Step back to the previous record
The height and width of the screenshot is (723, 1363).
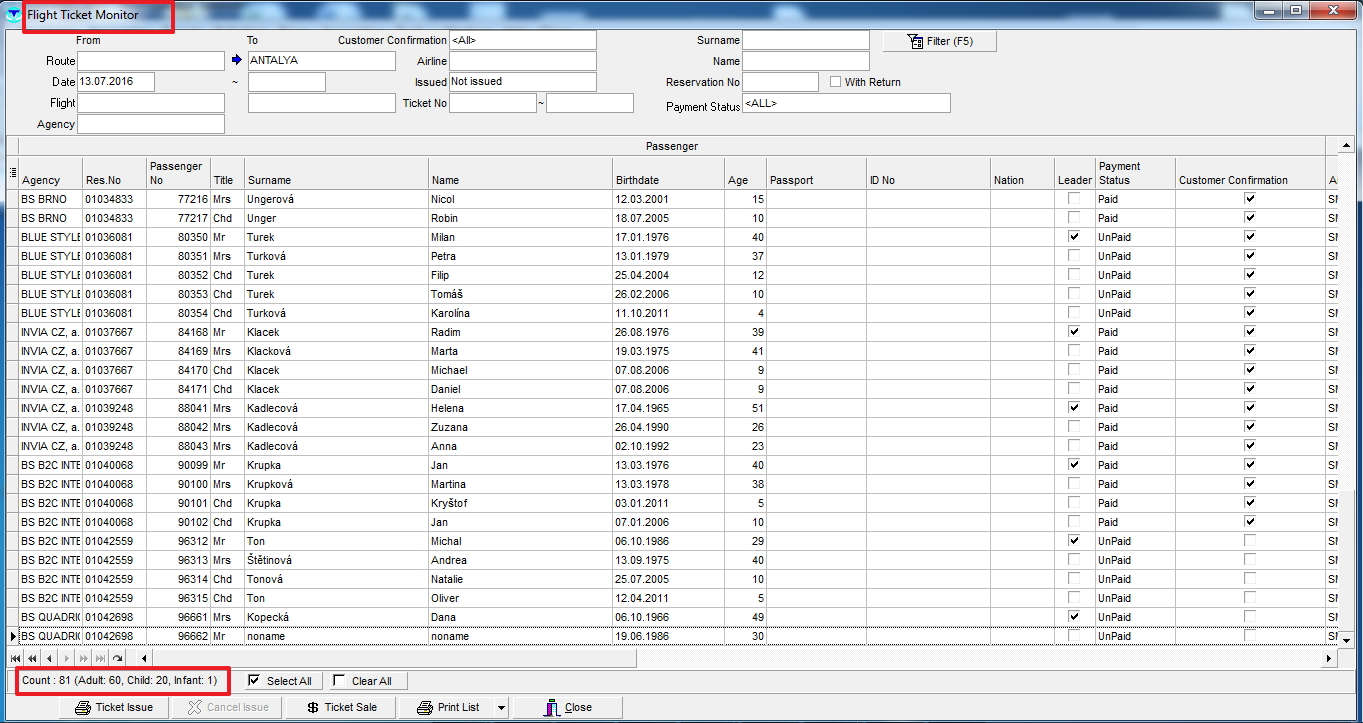click(x=49, y=658)
